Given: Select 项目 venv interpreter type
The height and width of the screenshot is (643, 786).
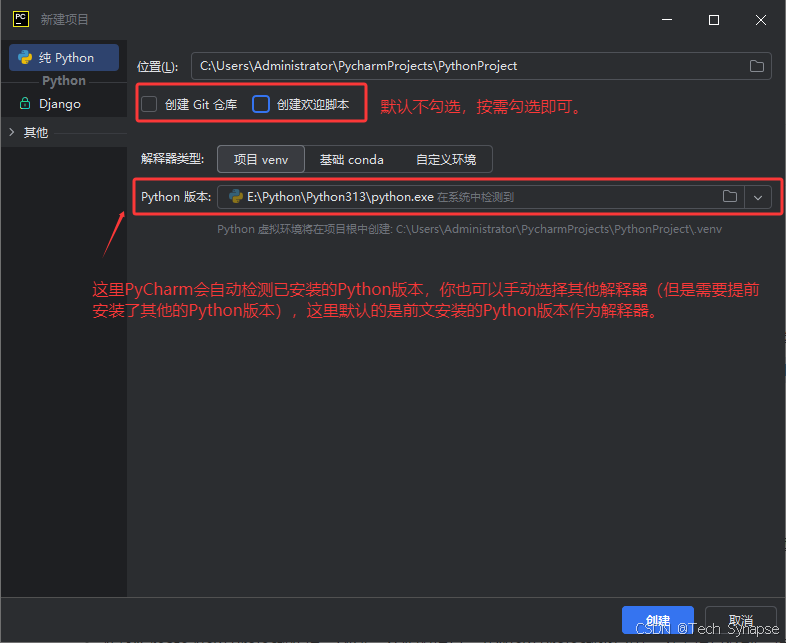Looking at the screenshot, I should click(261, 159).
